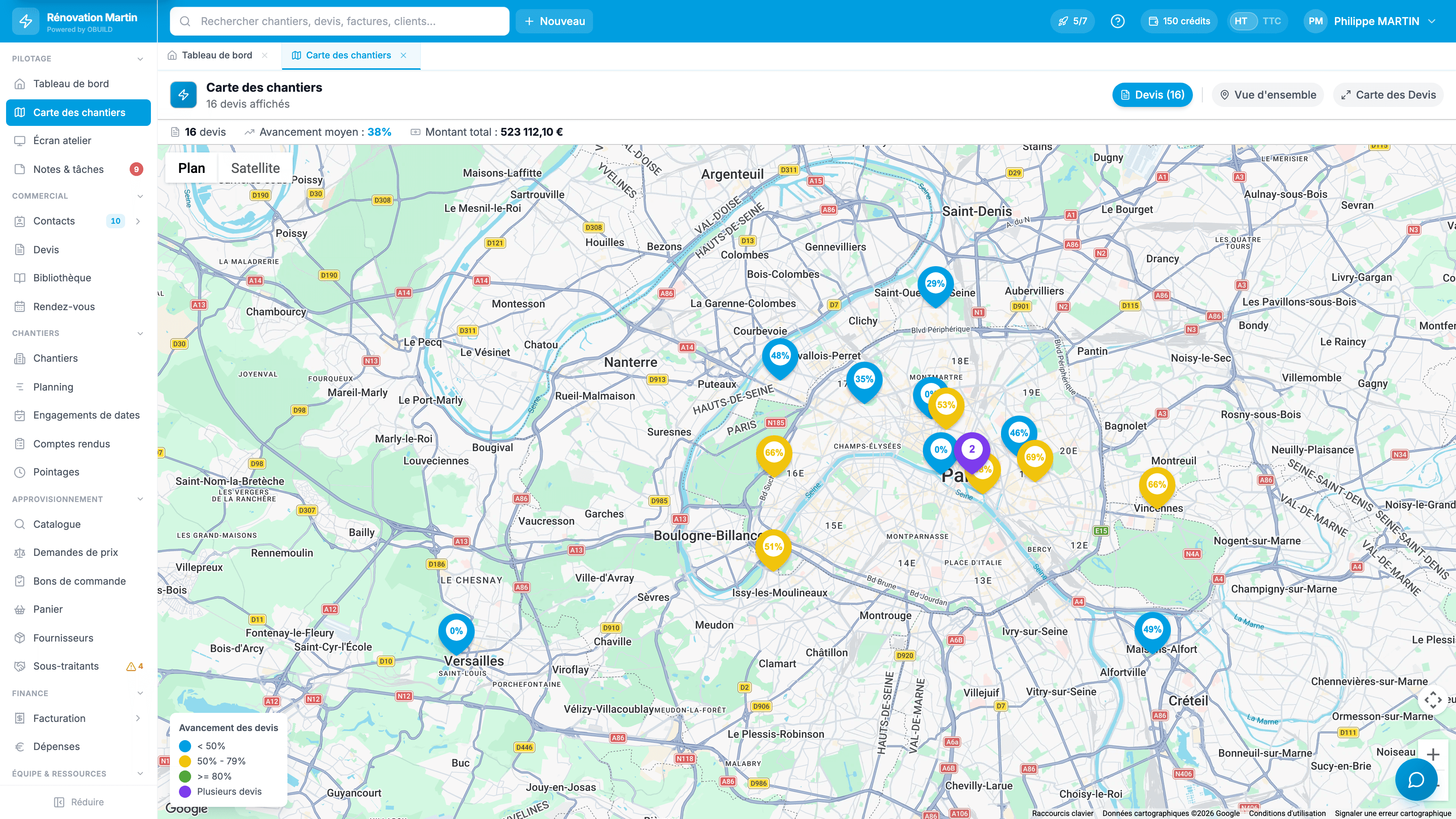Open Planning in the sidebar
The width and height of the screenshot is (1456, 819).
[x=78, y=387]
